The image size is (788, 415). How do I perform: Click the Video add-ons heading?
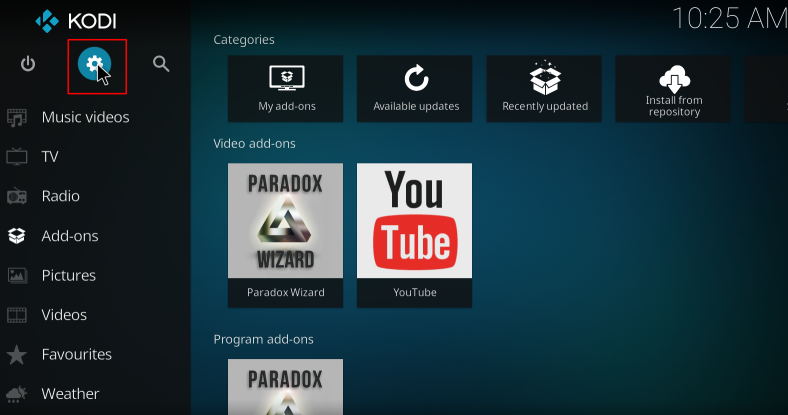coord(254,144)
